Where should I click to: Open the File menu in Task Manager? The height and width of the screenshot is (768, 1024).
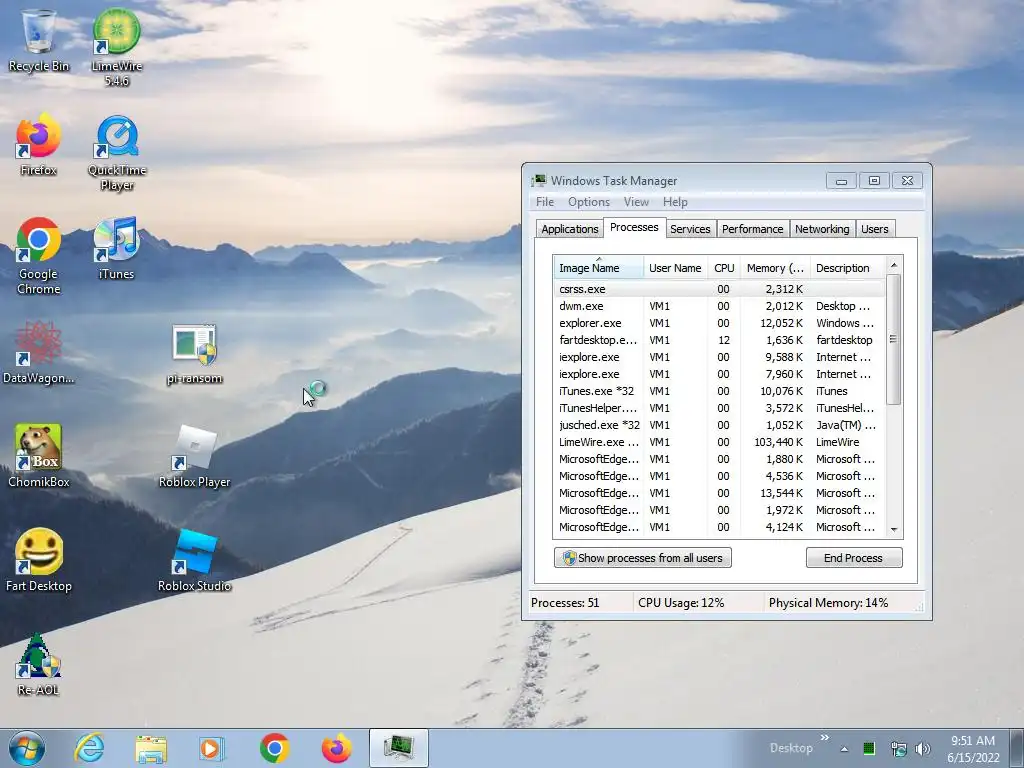coord(545,202)
